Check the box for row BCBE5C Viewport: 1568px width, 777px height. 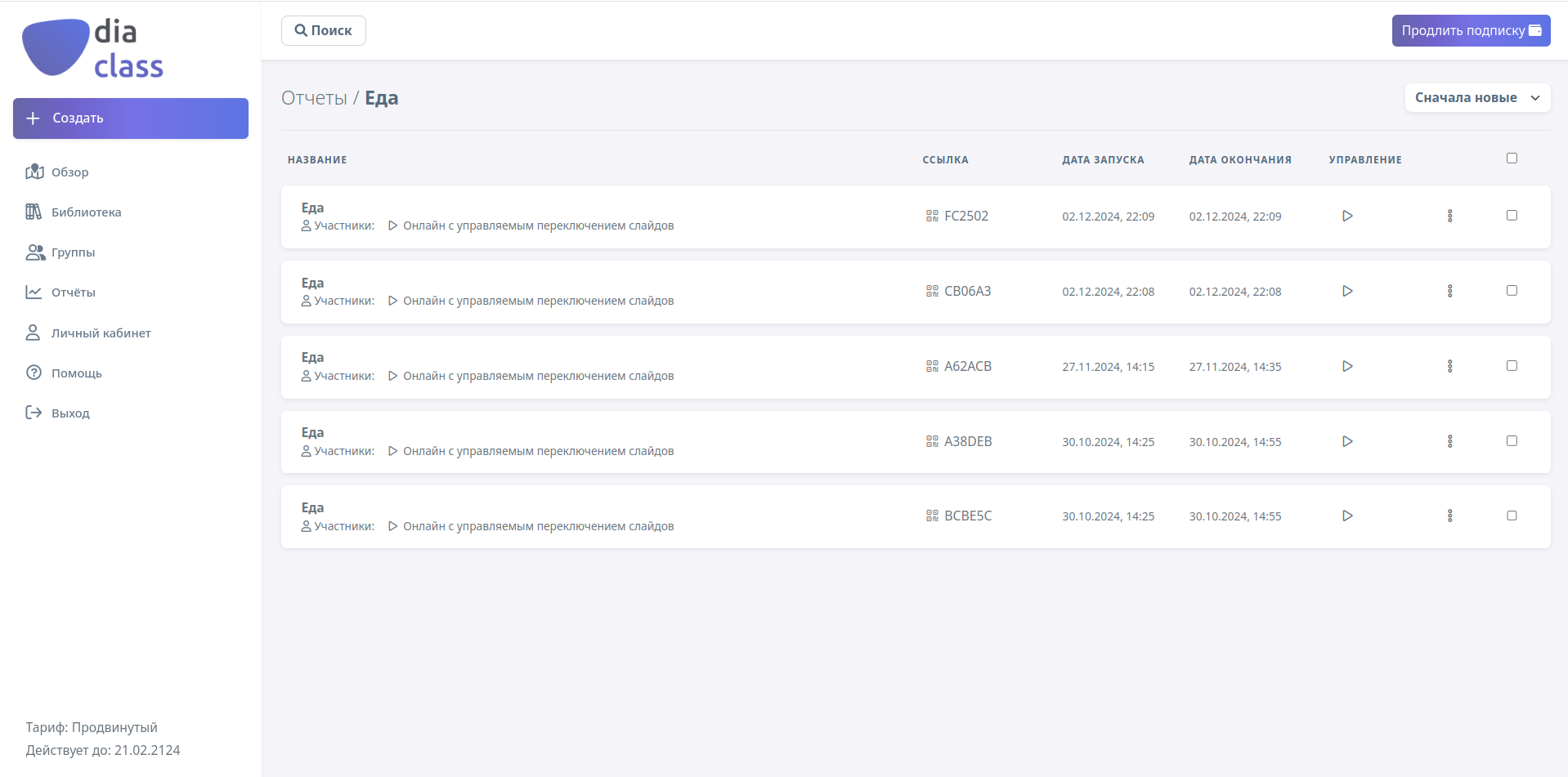coord(1512,516)
